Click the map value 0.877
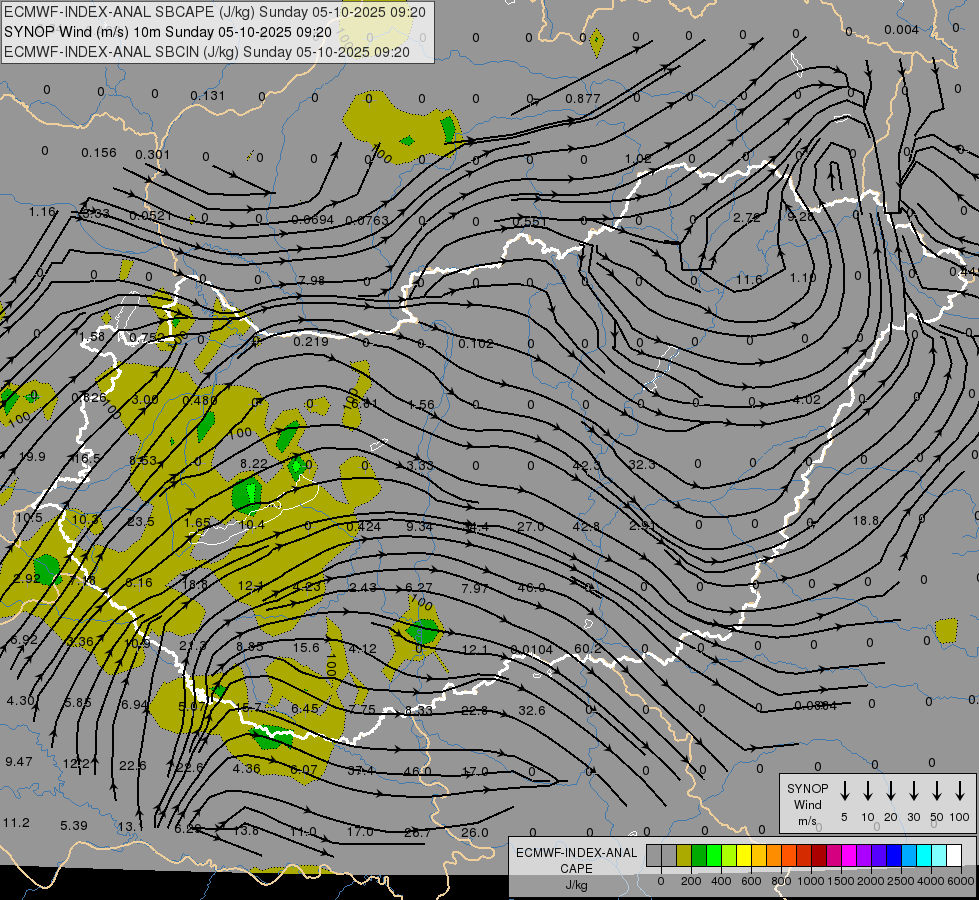 [x=583, y=99]
